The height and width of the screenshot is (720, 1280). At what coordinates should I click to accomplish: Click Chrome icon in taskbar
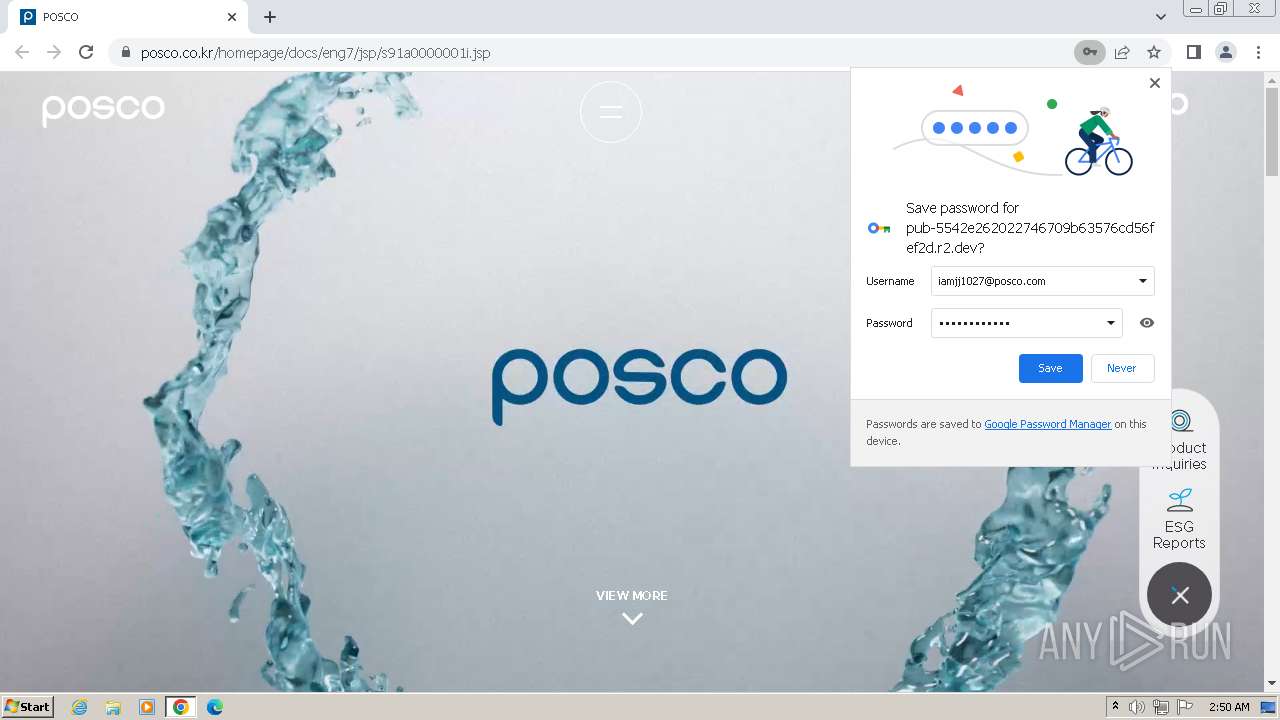(181, 707)
